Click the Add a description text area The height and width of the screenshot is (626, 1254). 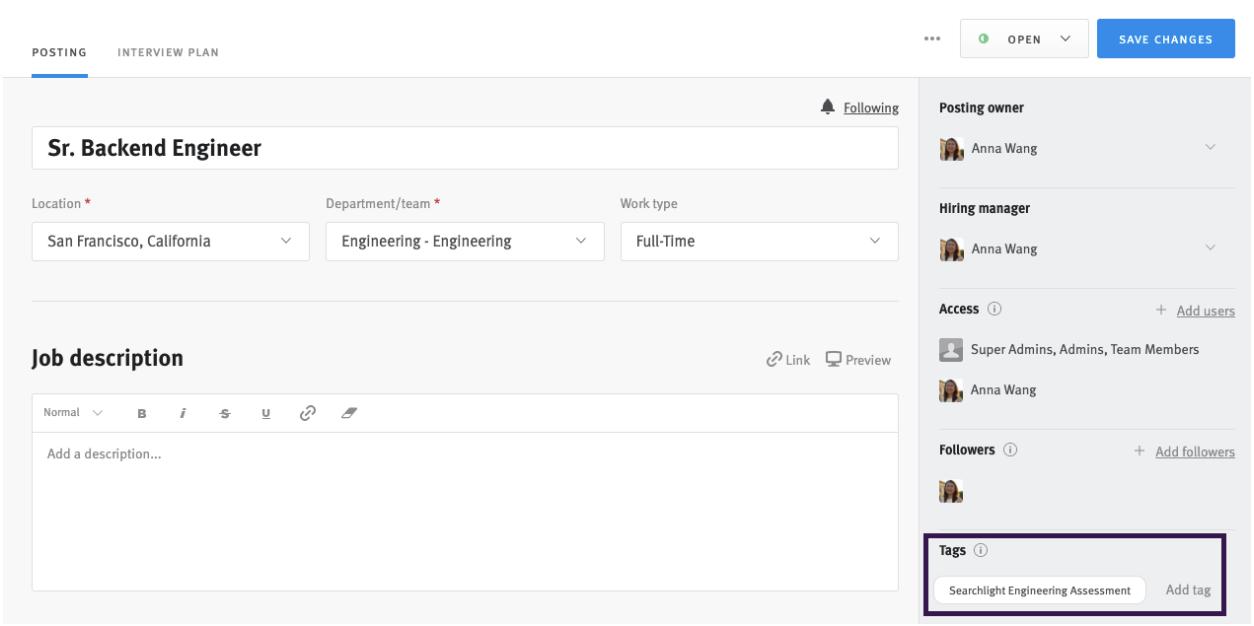click(465, 511)
